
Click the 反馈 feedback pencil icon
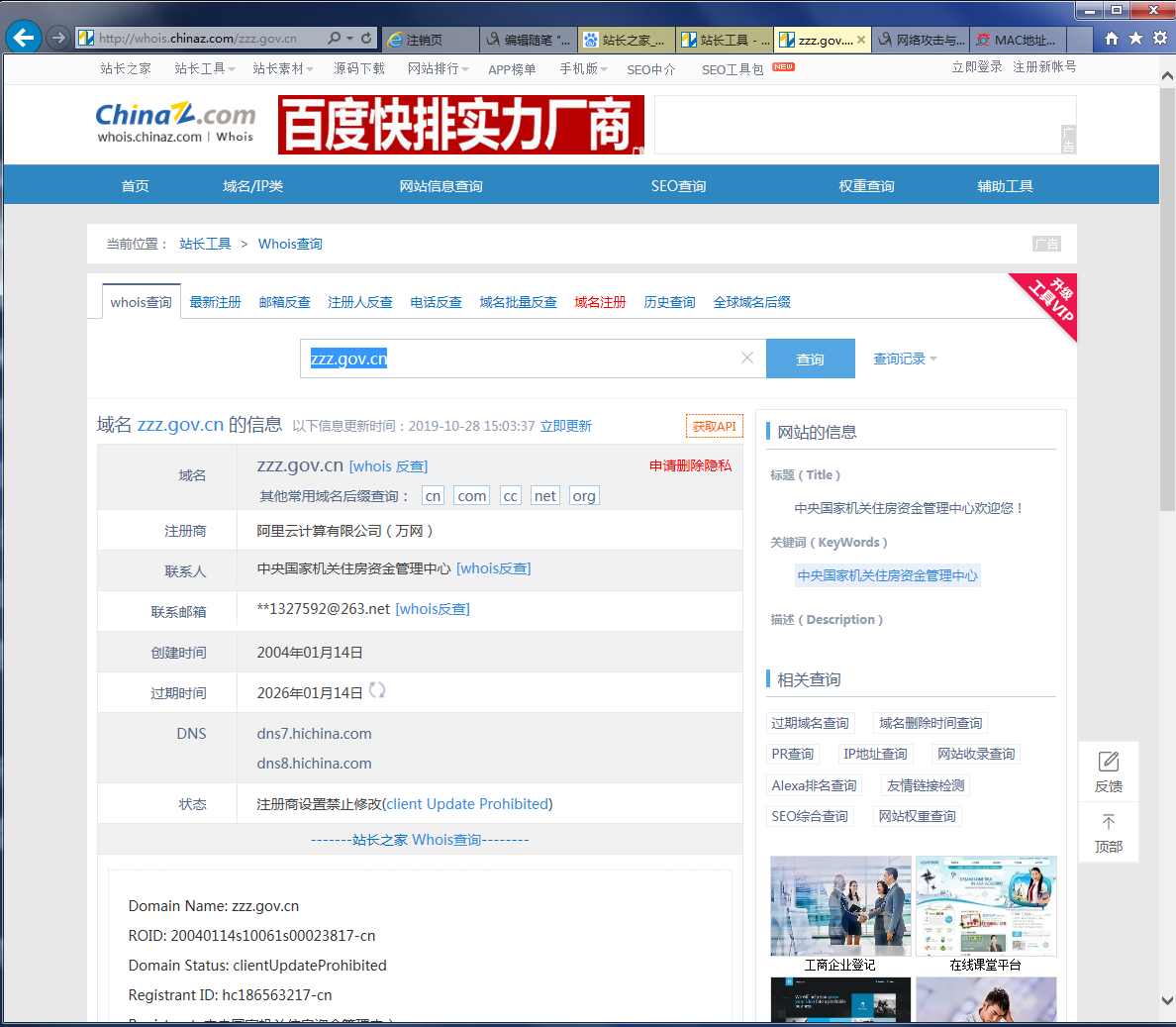point(1109,762)
